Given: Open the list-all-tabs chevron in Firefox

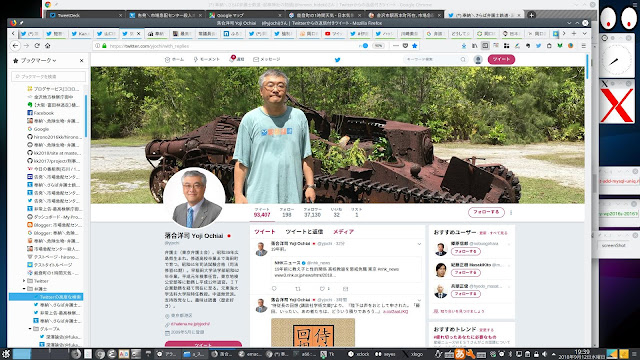Looking at the screenshot, I should 584,33.
